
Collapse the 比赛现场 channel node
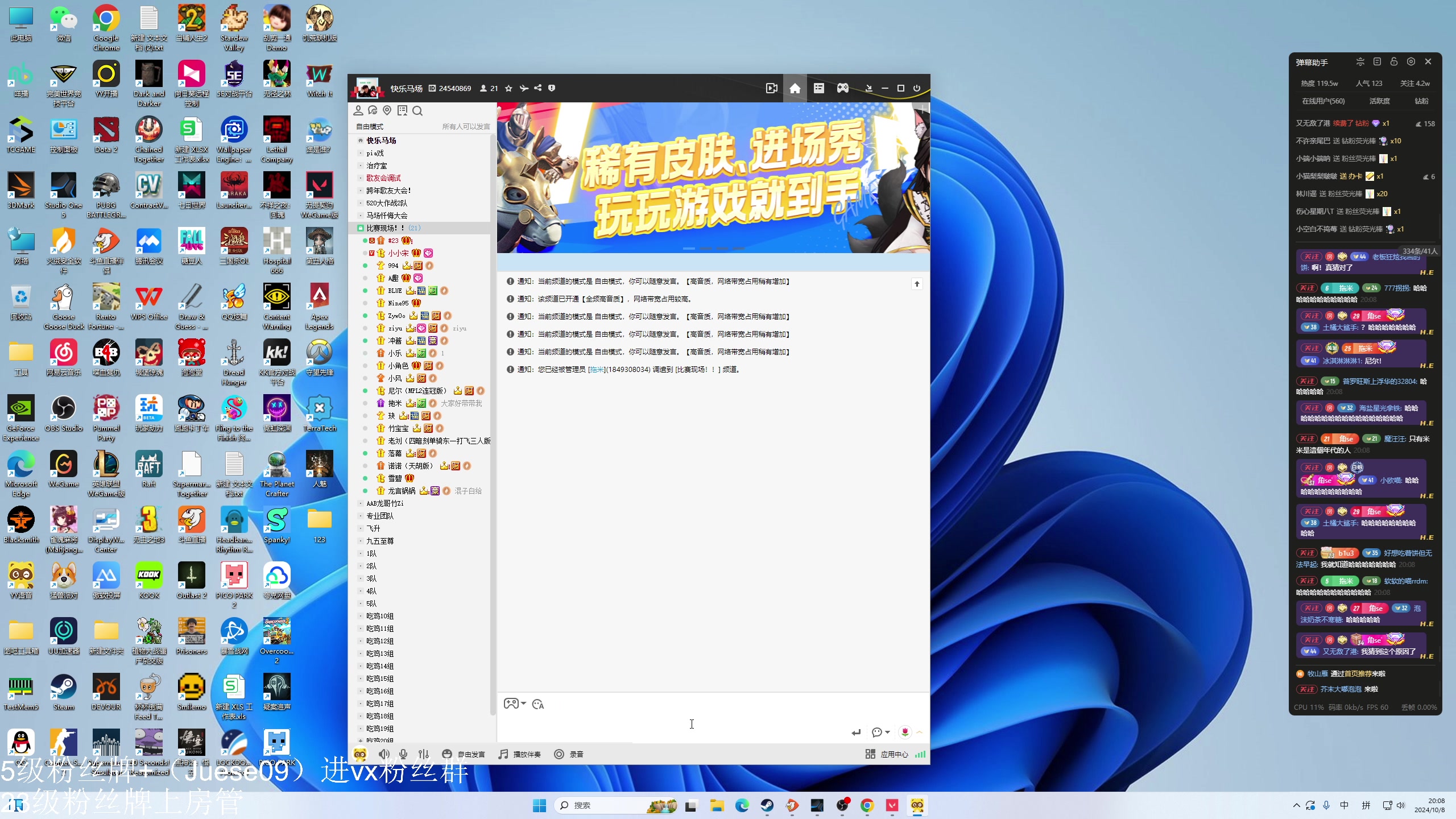coord(360,227)
